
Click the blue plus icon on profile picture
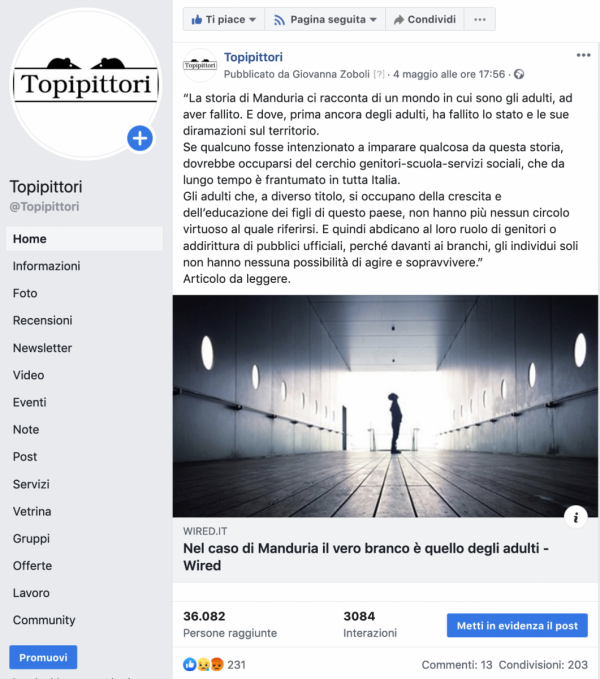tap(140, 139)
